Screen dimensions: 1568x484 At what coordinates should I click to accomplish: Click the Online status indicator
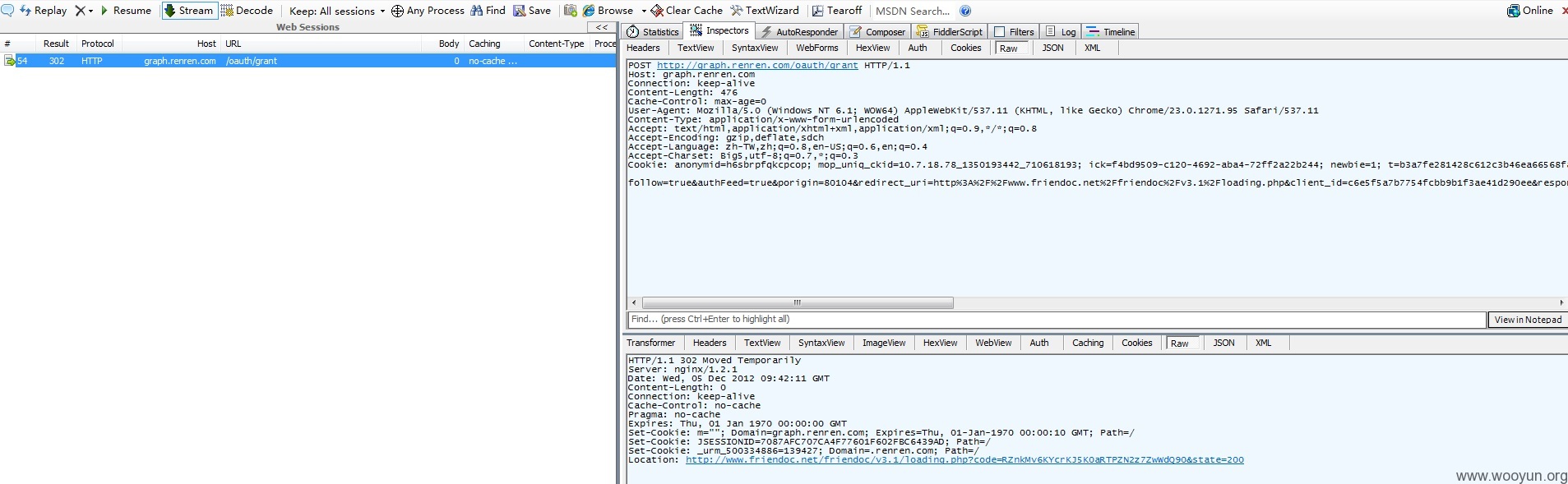click(1529, 11)
